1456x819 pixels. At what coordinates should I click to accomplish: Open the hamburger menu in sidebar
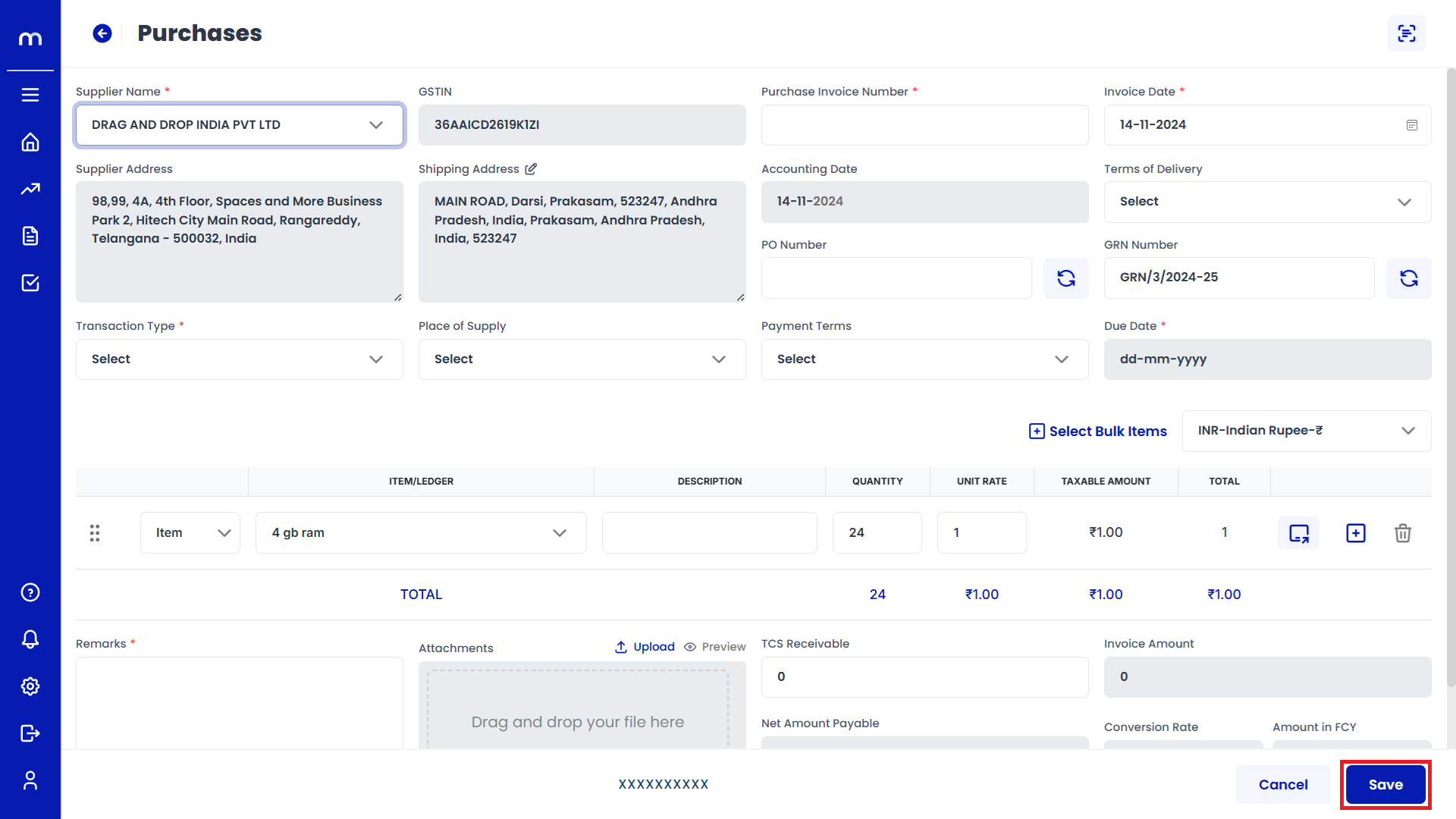[30, 95]
